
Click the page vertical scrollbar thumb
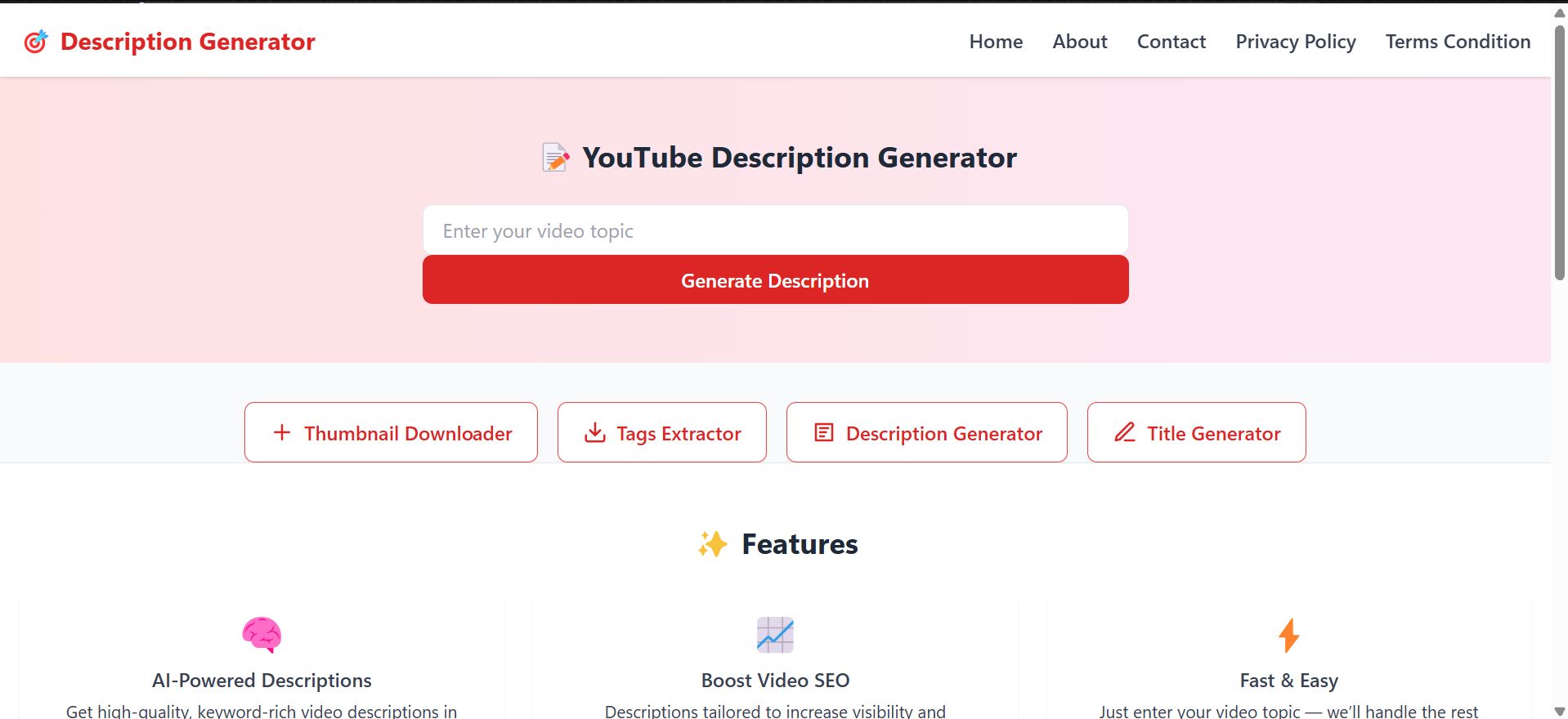[x=1560, y=153]
